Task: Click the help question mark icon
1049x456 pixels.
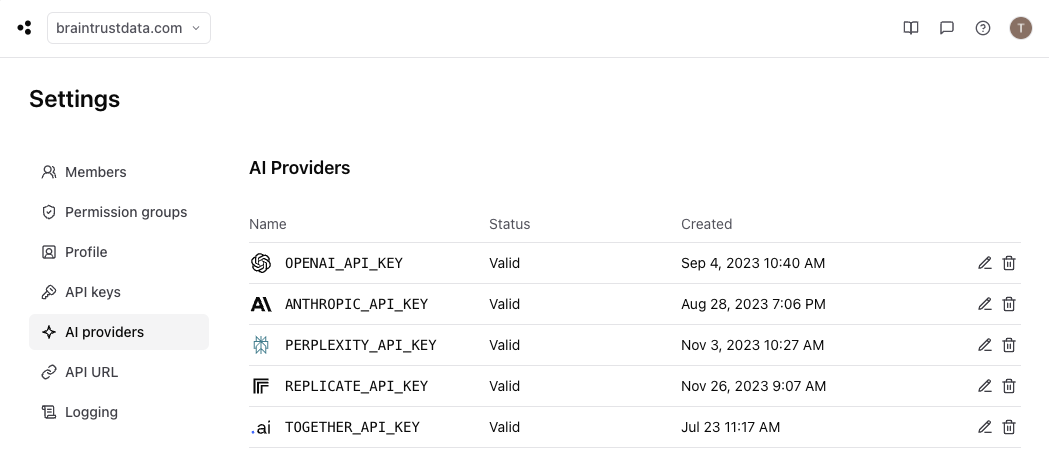Action: tap(983, 28)
